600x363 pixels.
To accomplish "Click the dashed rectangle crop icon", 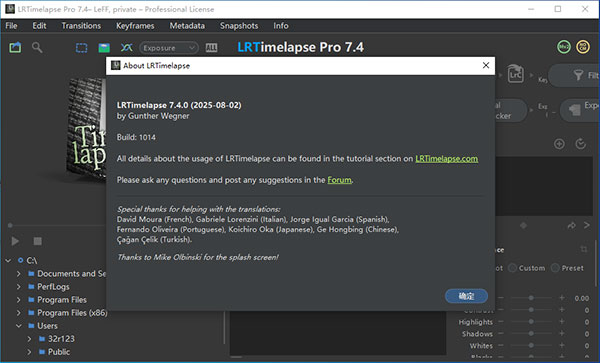I will (82, 48).
